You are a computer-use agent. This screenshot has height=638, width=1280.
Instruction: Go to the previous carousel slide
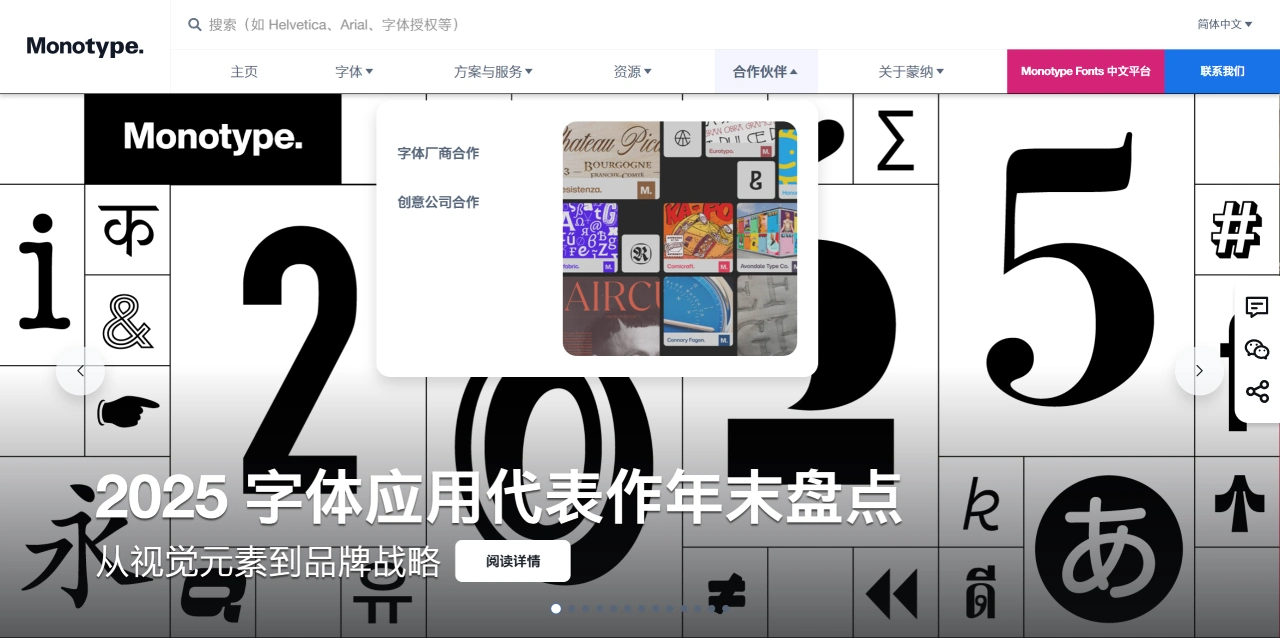(80, 371)
